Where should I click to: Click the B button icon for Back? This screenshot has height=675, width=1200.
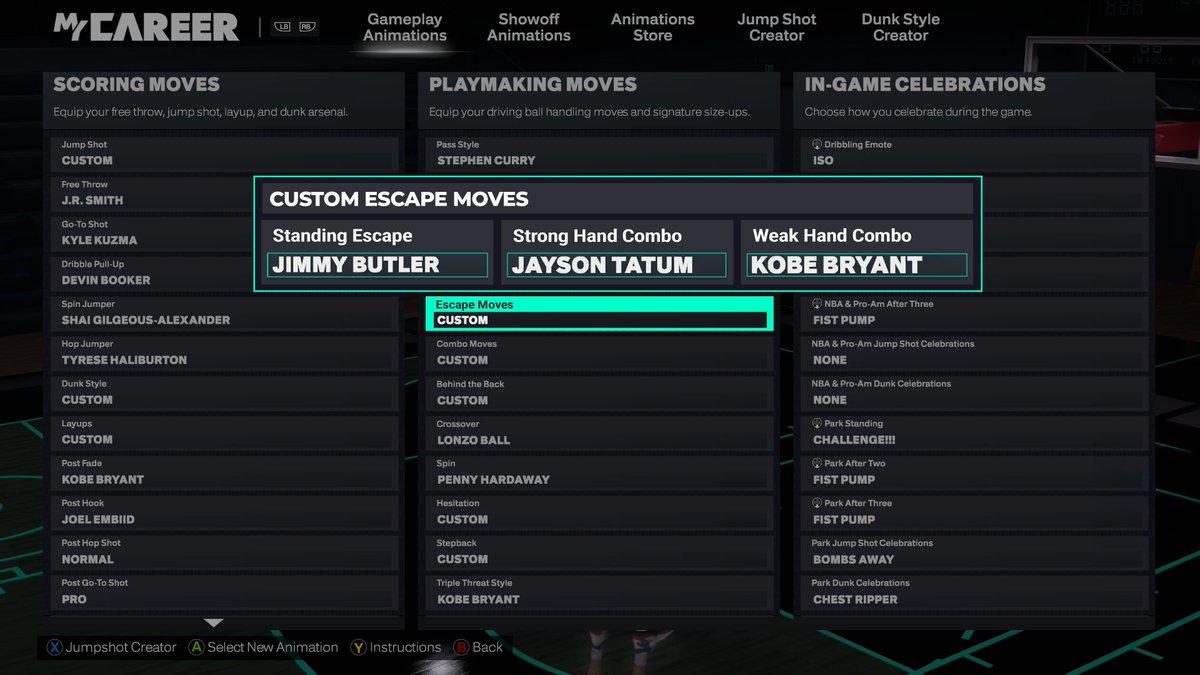click(461, 648)
